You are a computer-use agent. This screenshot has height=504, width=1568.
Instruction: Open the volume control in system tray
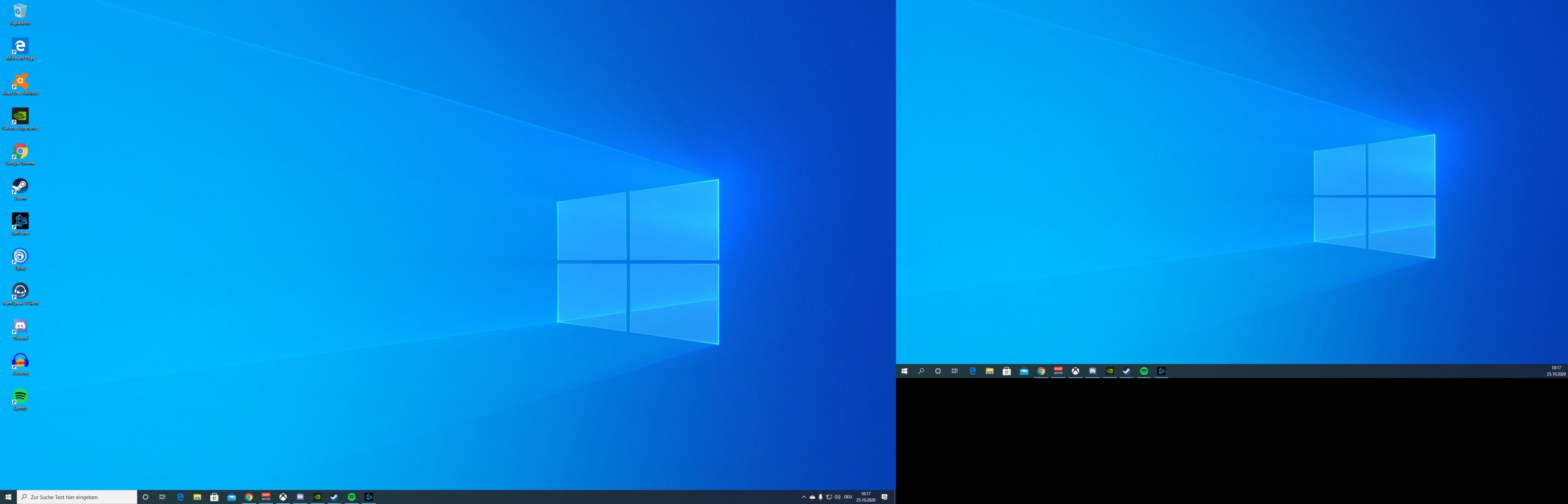837,497
